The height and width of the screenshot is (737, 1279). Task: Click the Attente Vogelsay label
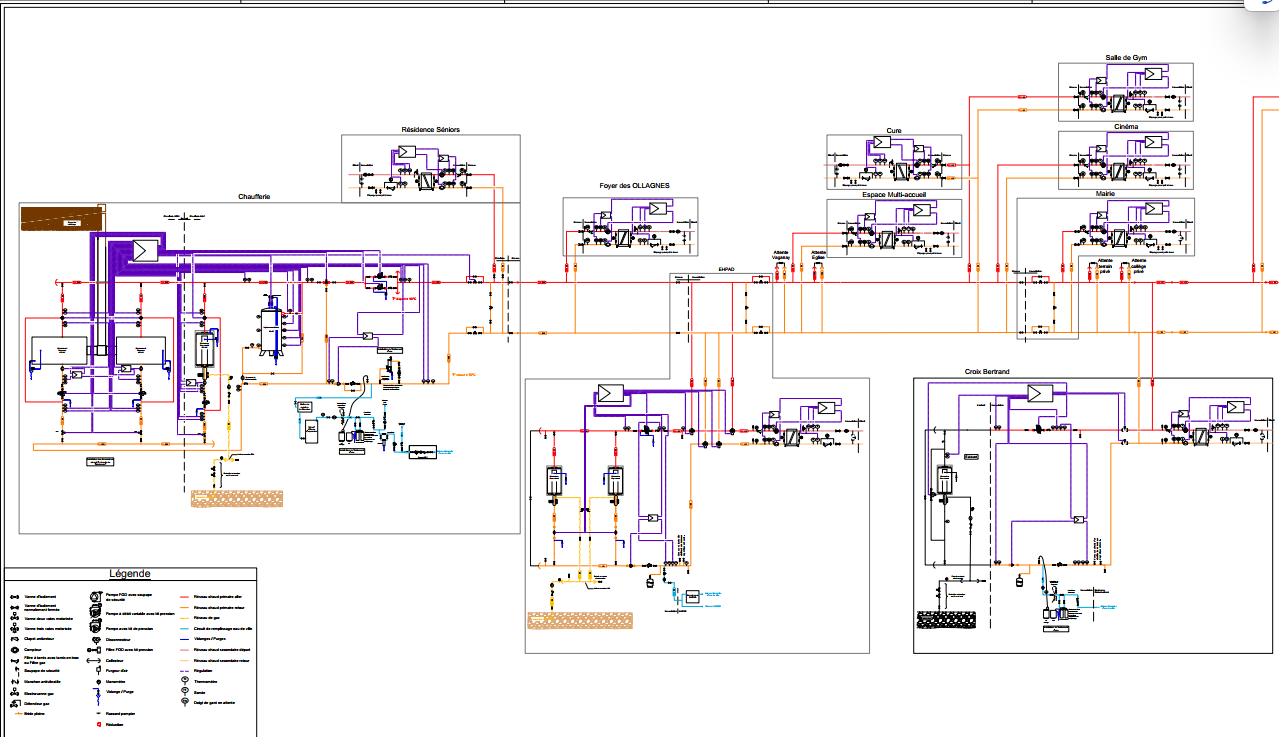(x=782, y=255)
